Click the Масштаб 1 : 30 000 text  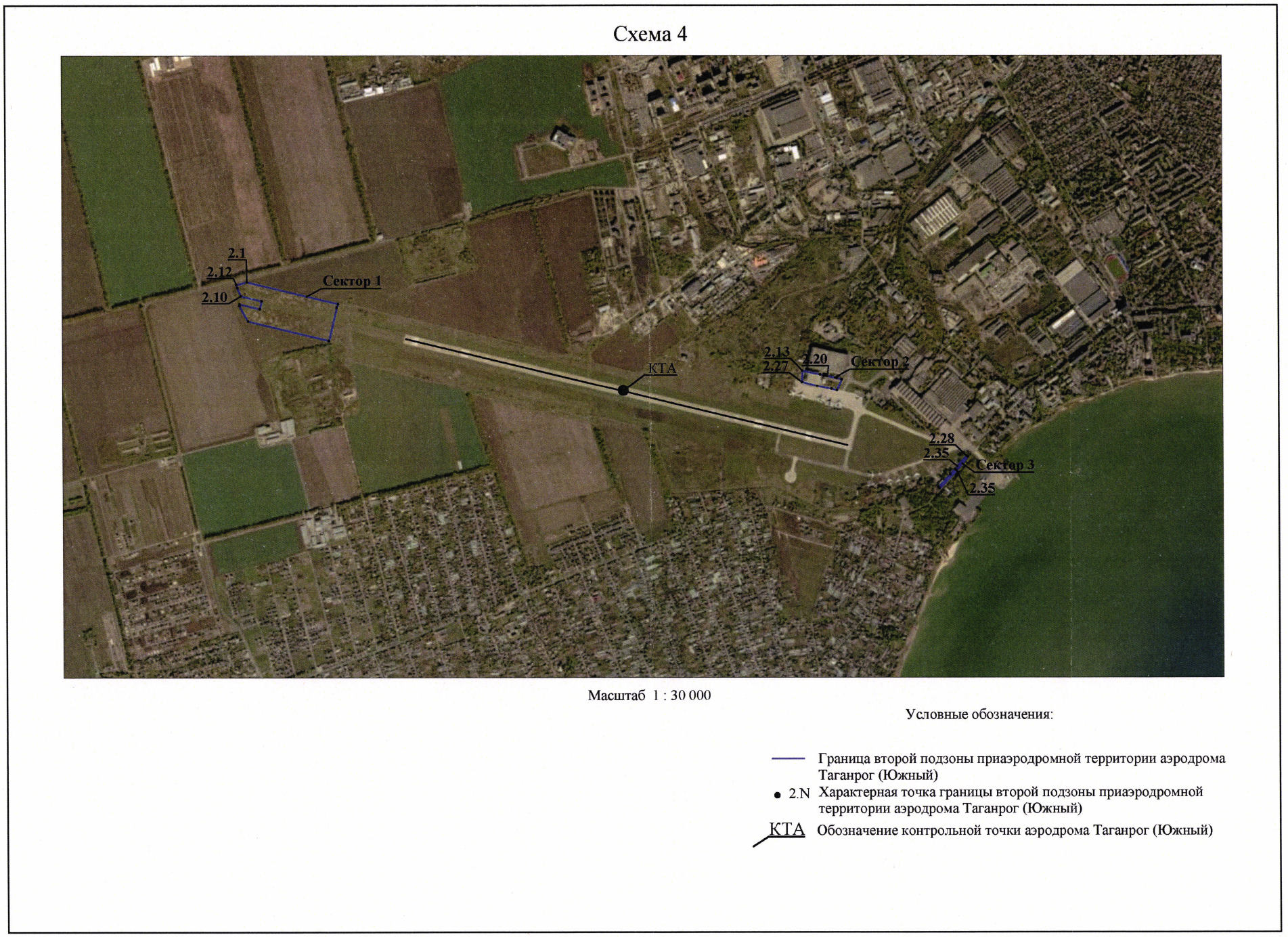(648, 695)
